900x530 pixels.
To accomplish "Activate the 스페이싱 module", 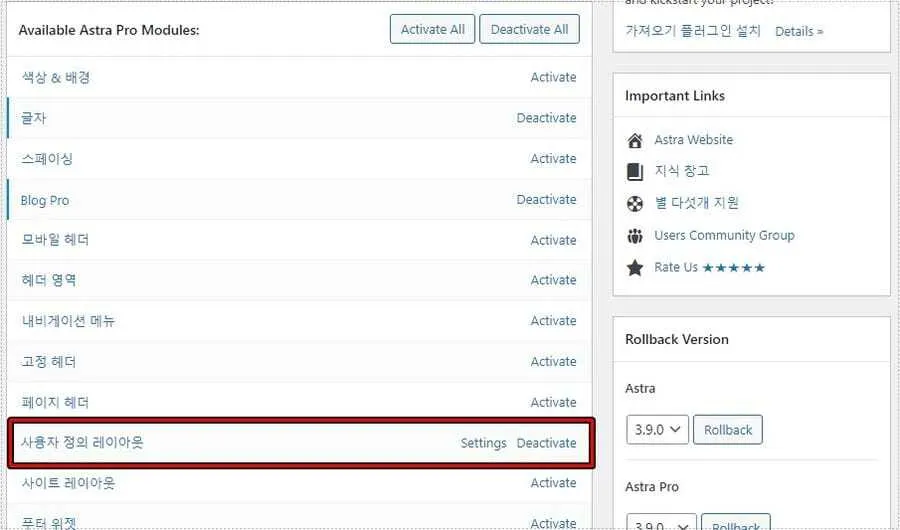I will [553, 158].
